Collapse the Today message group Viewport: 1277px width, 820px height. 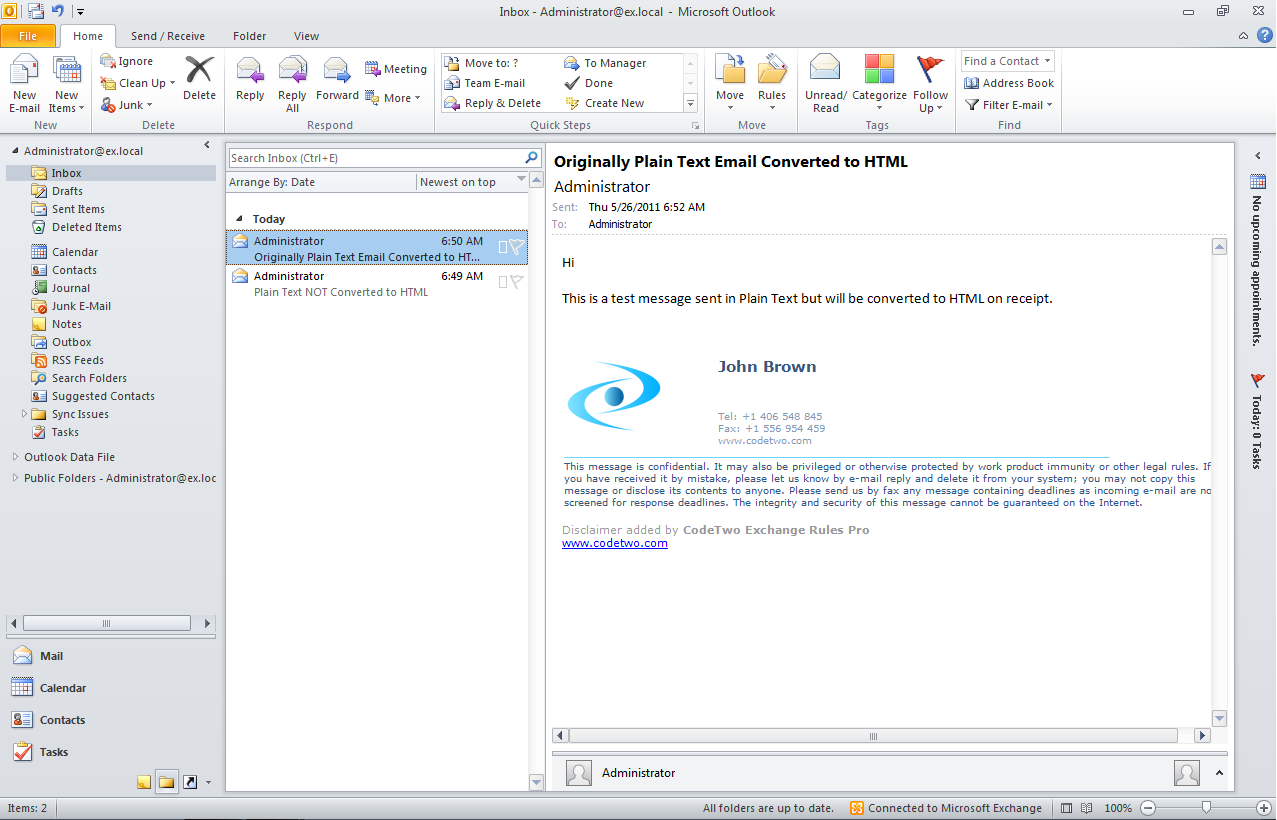pos(238,219)
